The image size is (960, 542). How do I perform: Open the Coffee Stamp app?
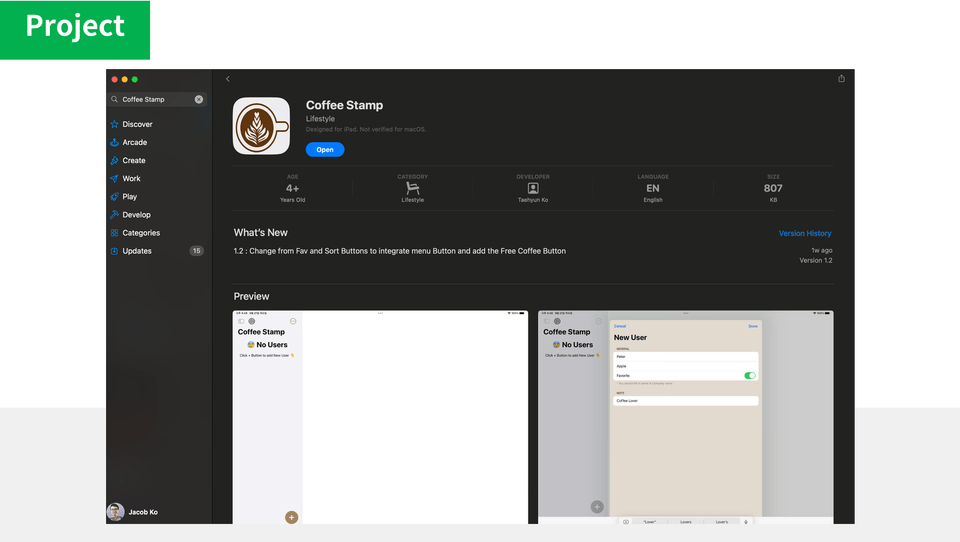[325, 149]
